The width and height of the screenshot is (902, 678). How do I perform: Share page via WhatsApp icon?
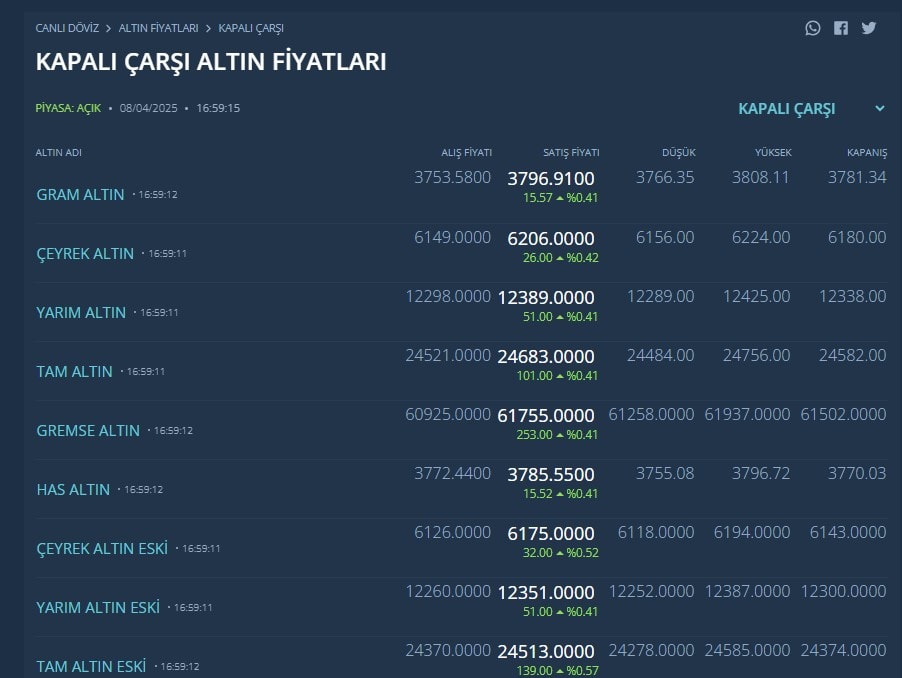812,28
